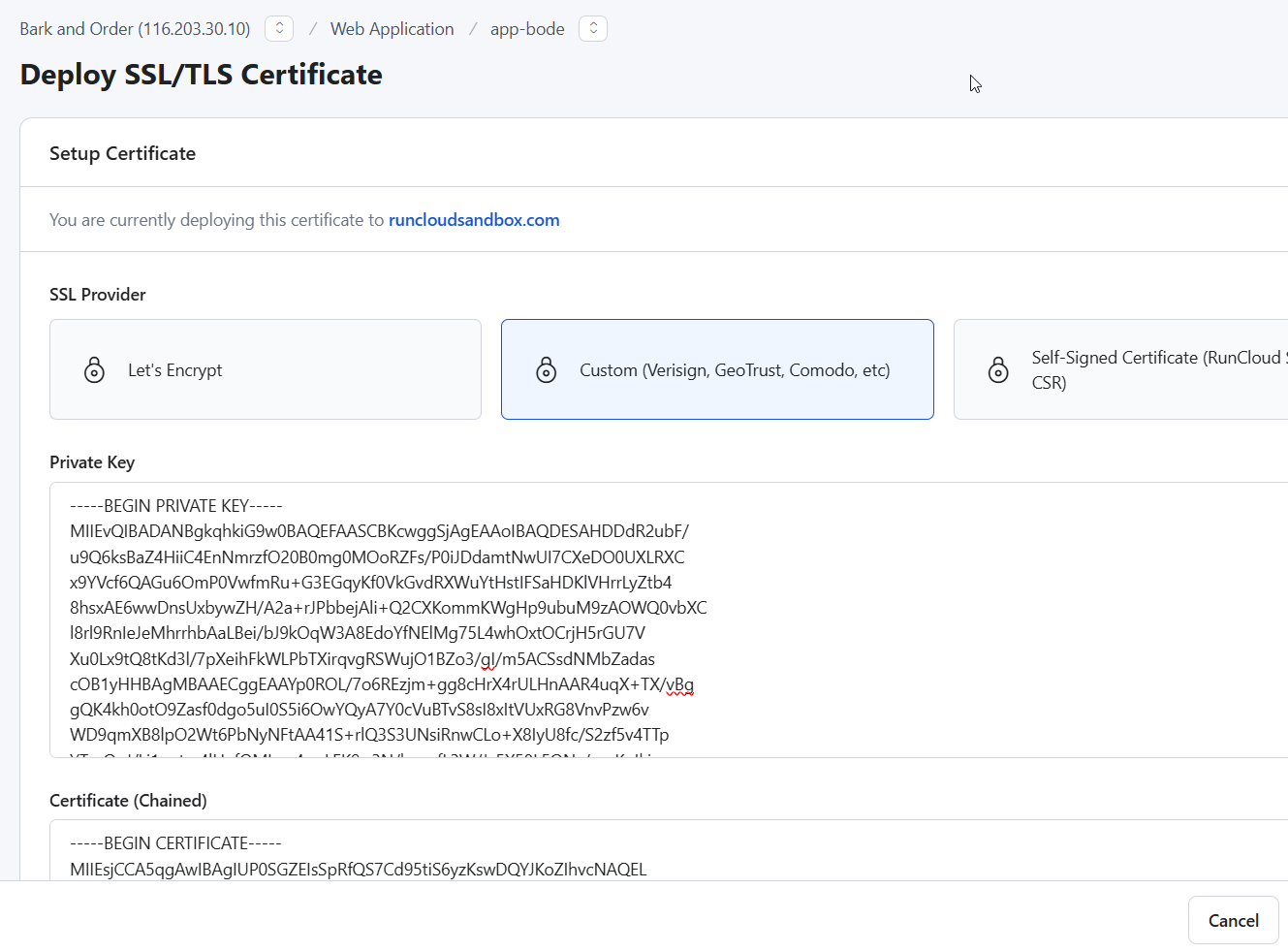Image resolution: width=1288 pixels, height=952 pixels.
Task: Click the Deploy SSL/TLS Certificate page title
Action: [x=201, y=75]
